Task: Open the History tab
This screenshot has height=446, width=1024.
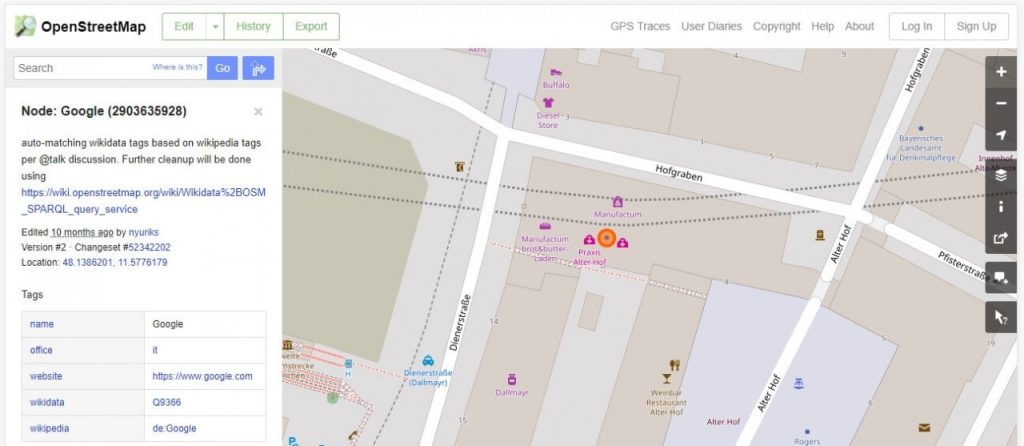Action: point(253,26)
